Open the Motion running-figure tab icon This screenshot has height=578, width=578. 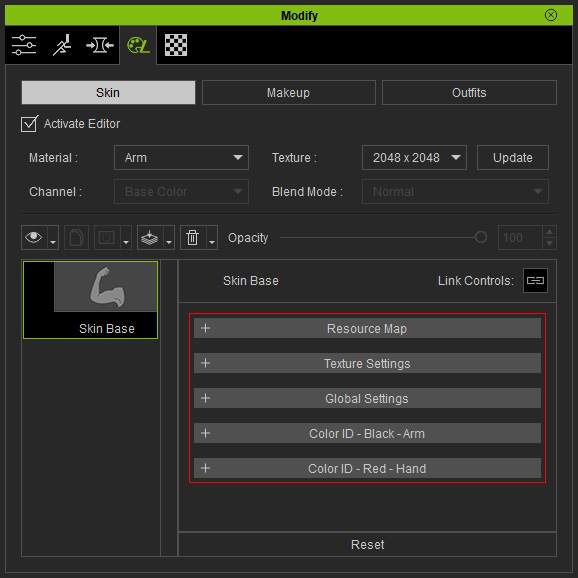point(62,45)
